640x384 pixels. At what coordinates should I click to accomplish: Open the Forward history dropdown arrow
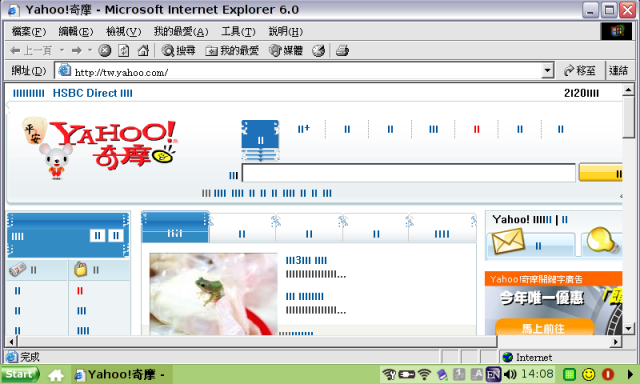[x=90, y=50]
